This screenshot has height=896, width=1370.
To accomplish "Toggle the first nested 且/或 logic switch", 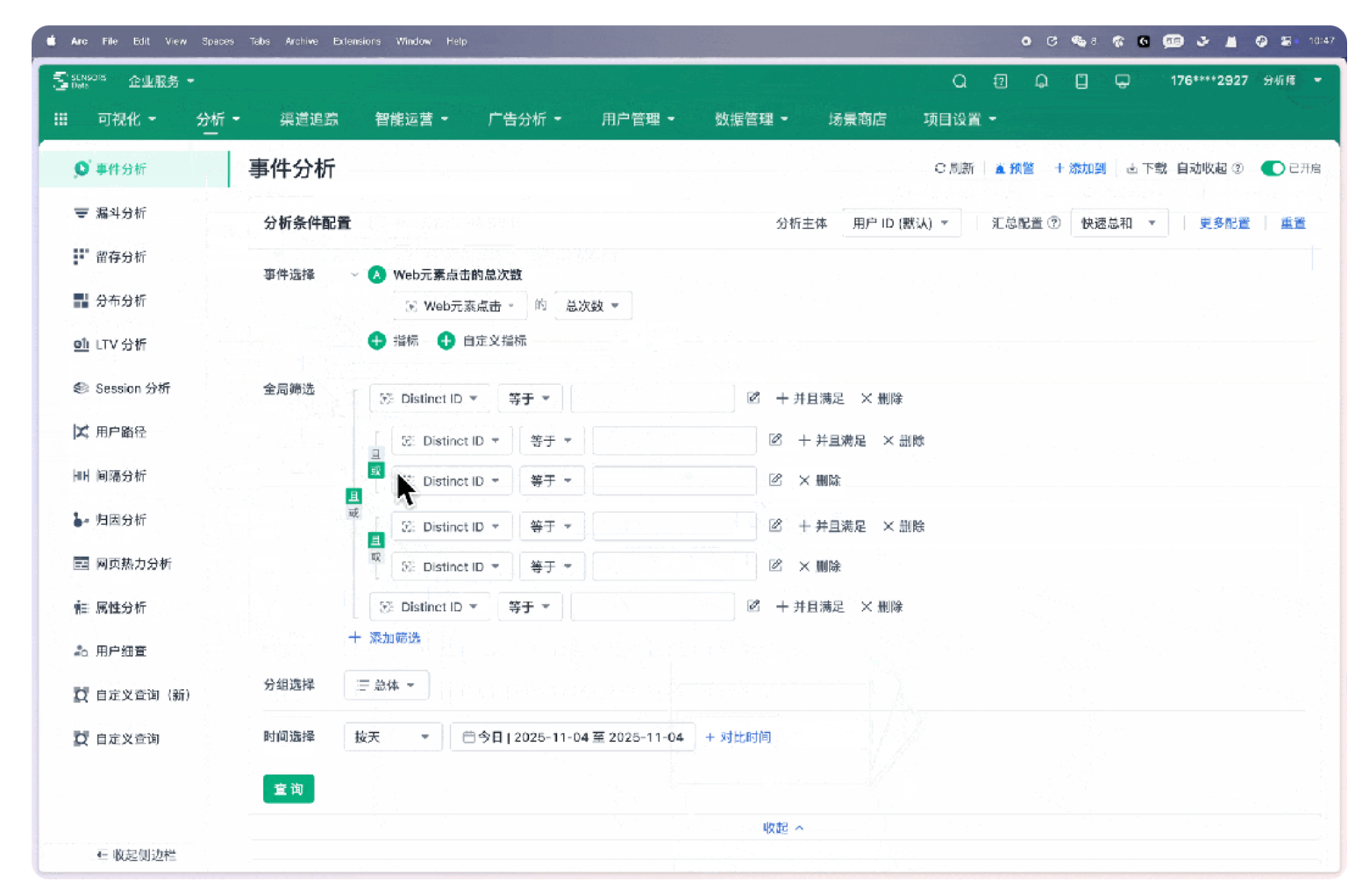I will pyautogui.click(x=376, y=462).
